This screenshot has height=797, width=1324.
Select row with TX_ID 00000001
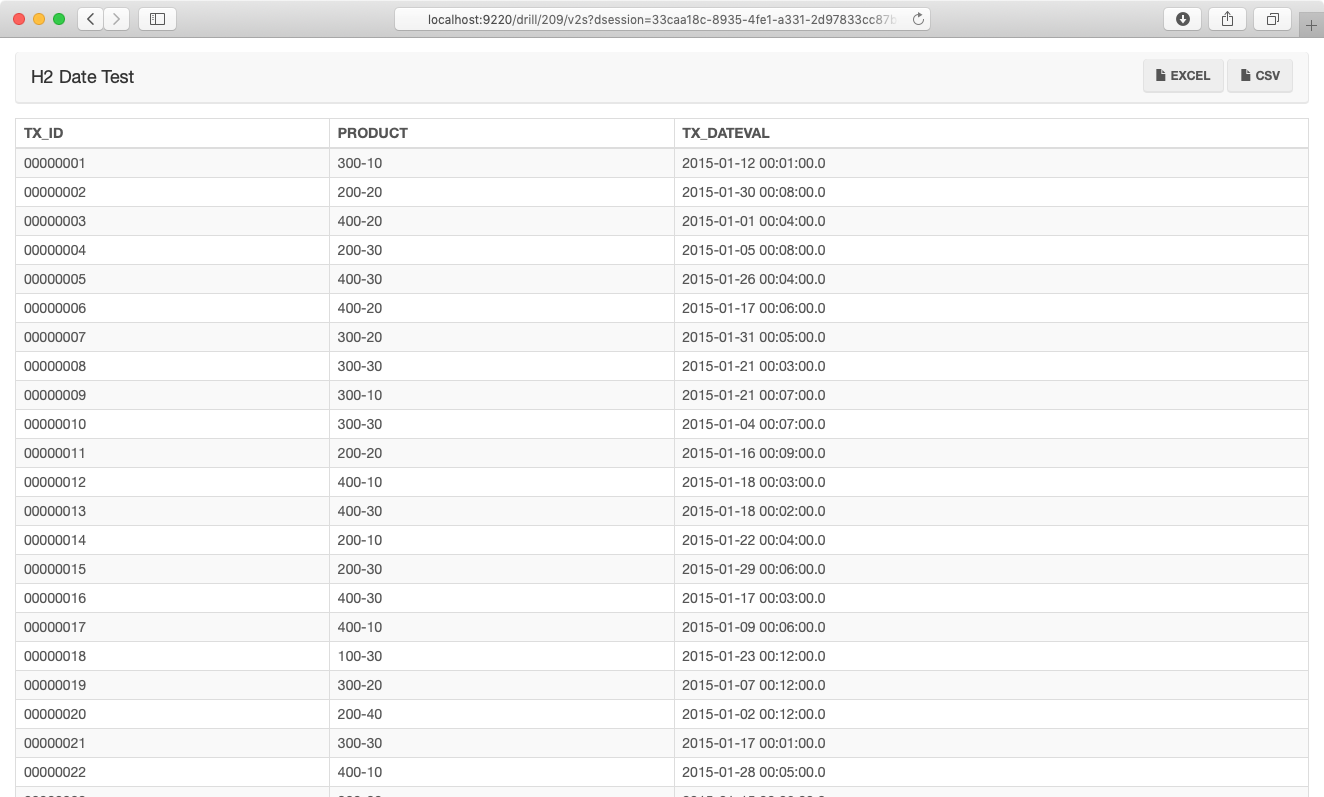(x=662, y=163)
